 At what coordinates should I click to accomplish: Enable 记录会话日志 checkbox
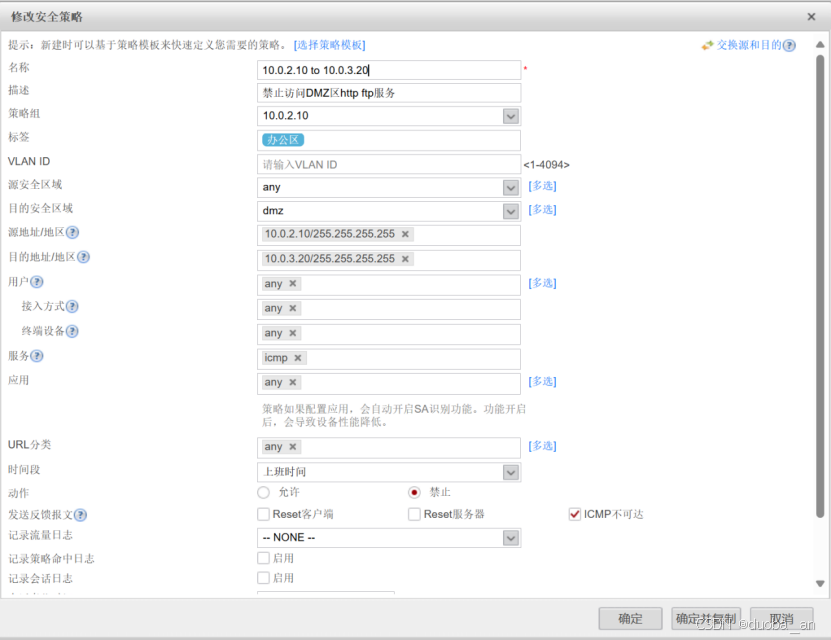(x=263, y=578)
